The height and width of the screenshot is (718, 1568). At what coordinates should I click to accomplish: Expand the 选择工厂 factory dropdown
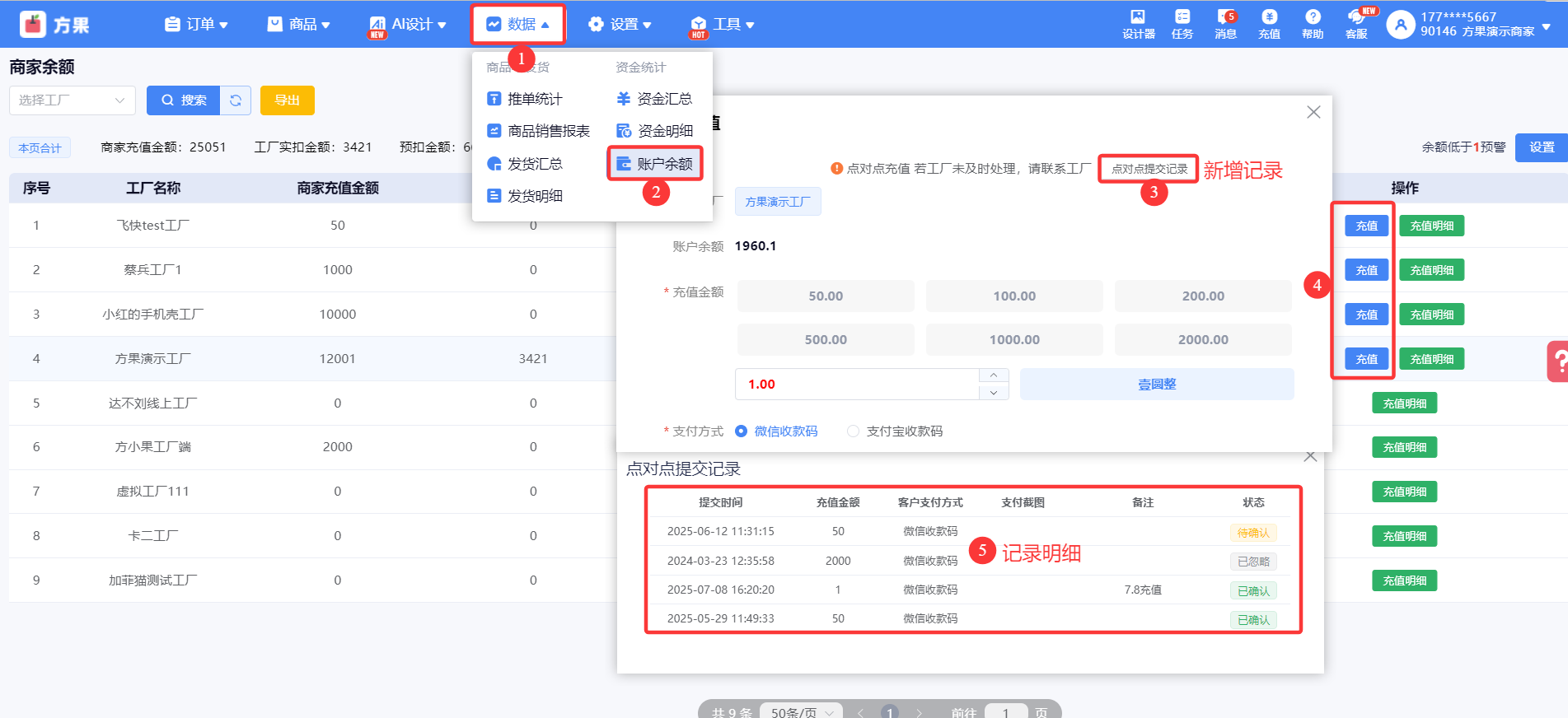click(x=71, y=100)
